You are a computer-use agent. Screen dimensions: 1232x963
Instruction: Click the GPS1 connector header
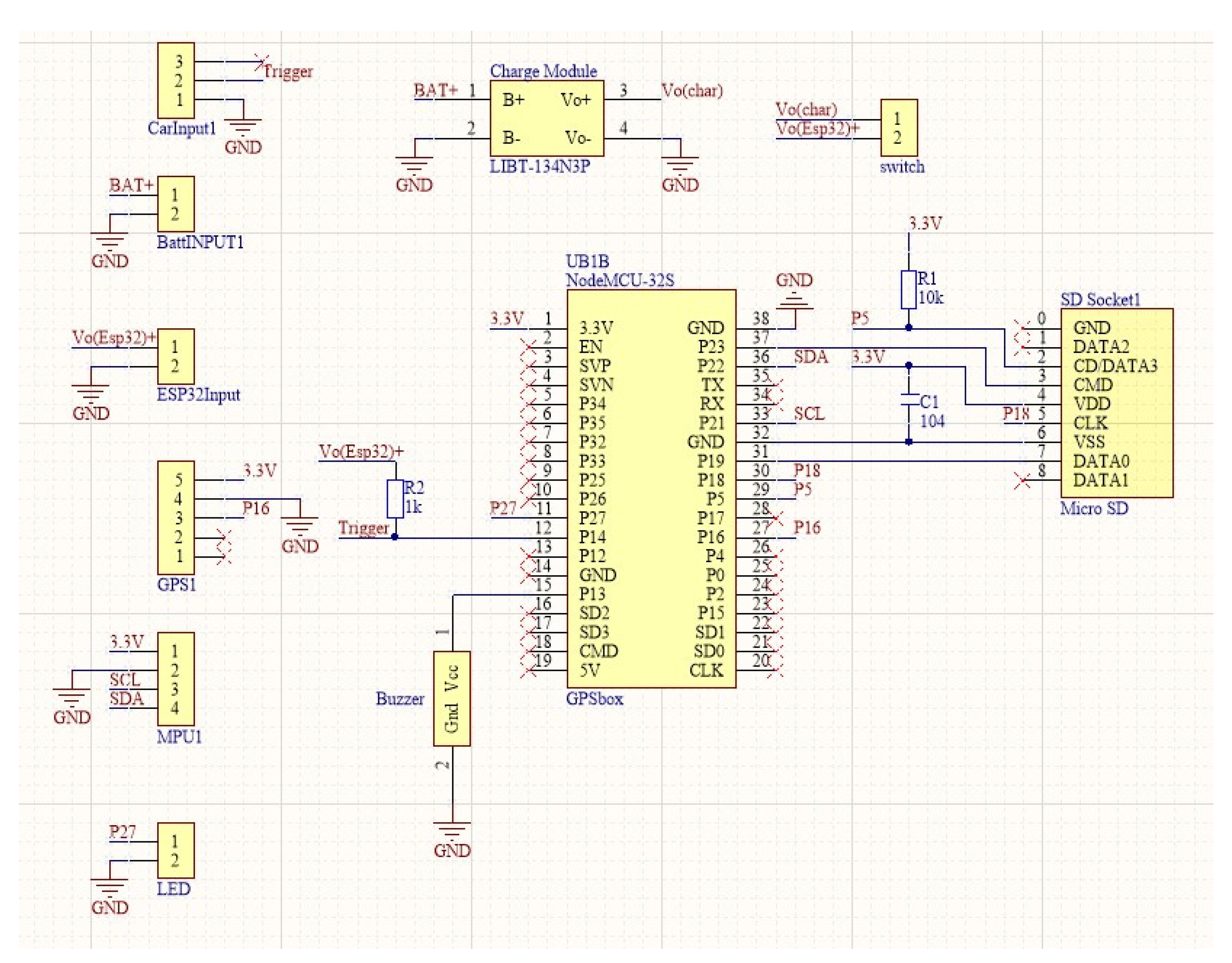[175, 517]
